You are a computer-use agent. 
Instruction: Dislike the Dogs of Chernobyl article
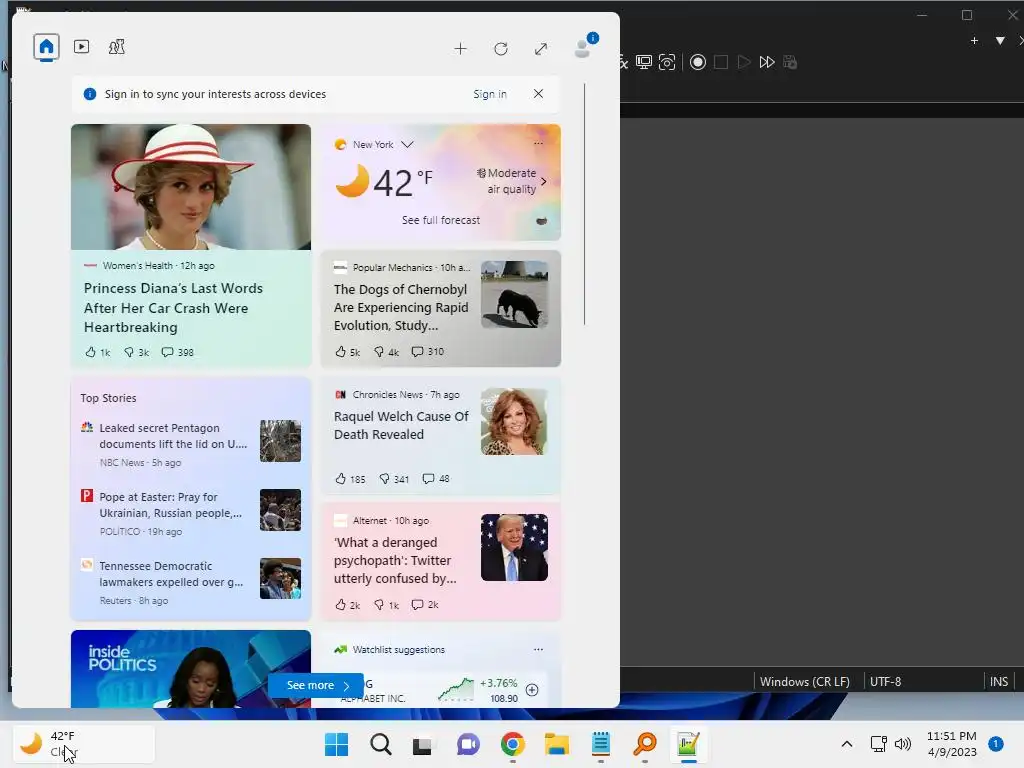(x=386, y=352)
